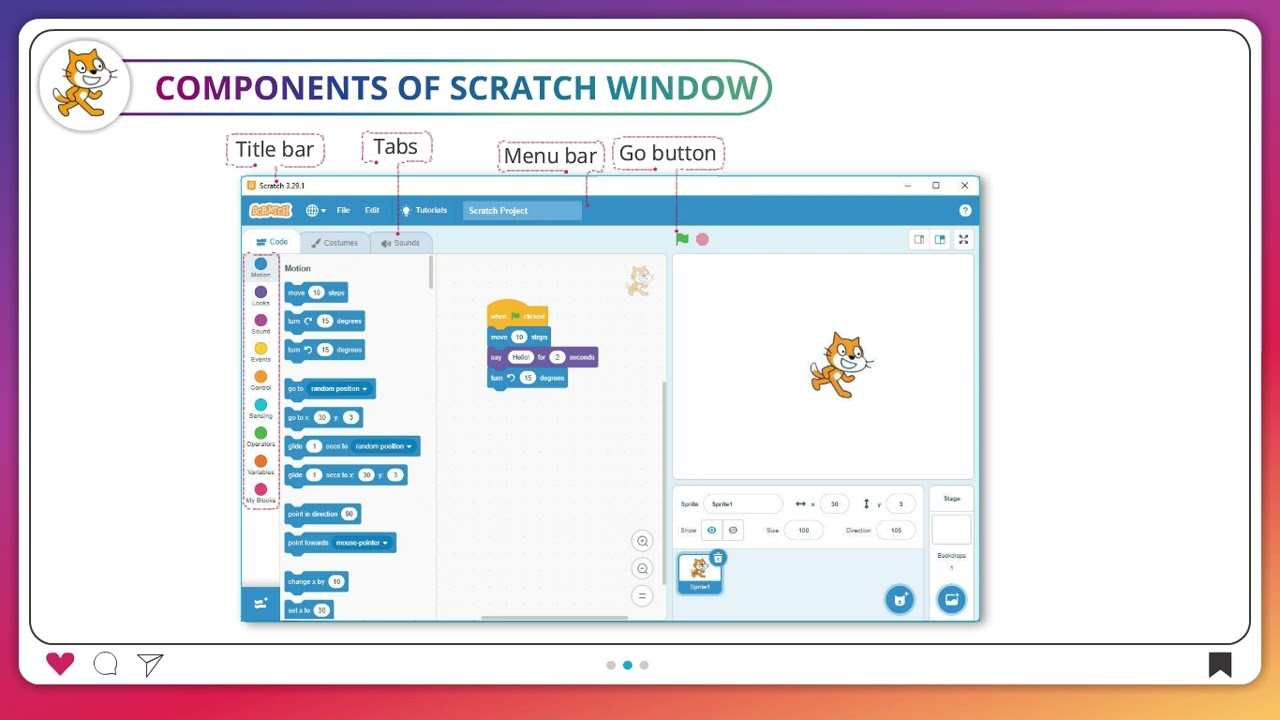Switch to large stage layout

point(940,239)
